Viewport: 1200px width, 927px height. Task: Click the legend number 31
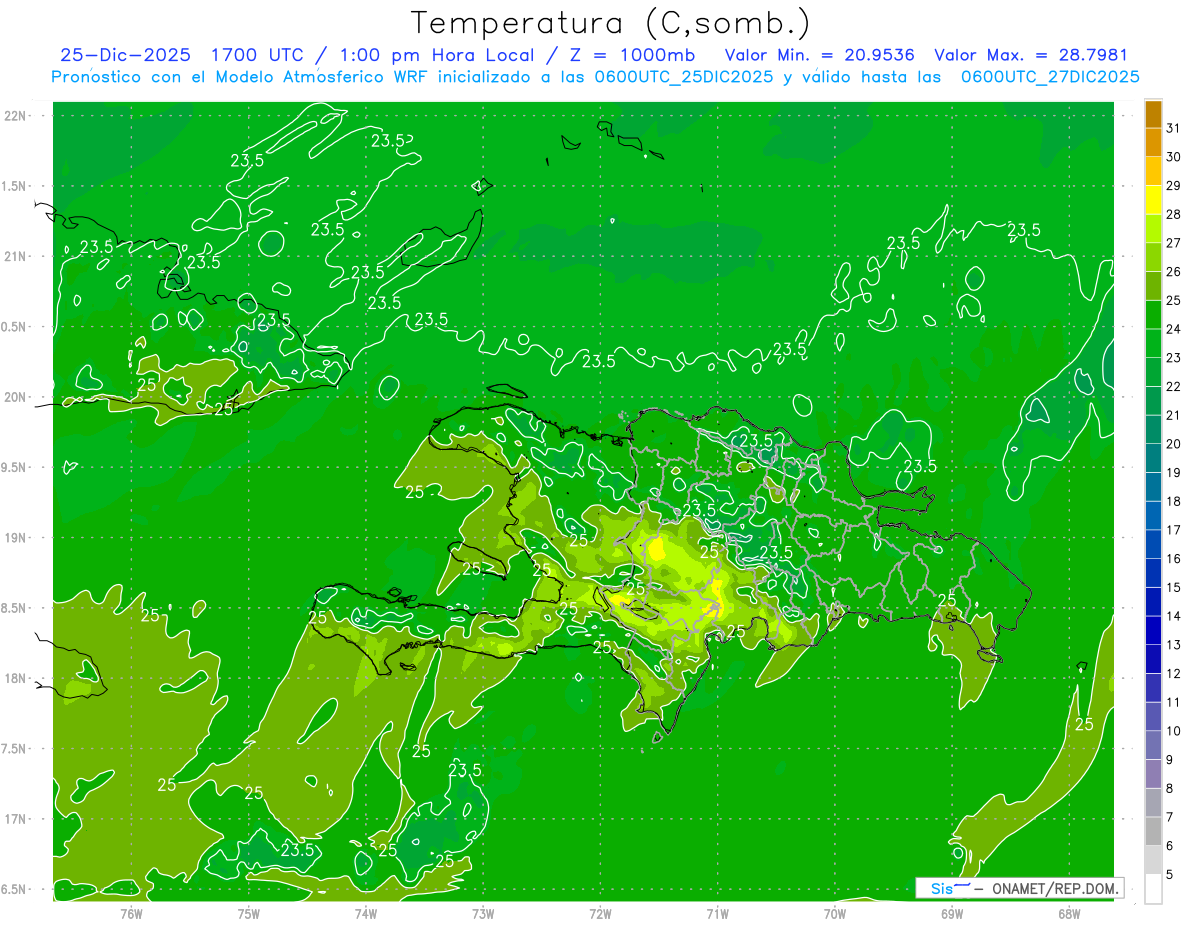pos(1174,128)
